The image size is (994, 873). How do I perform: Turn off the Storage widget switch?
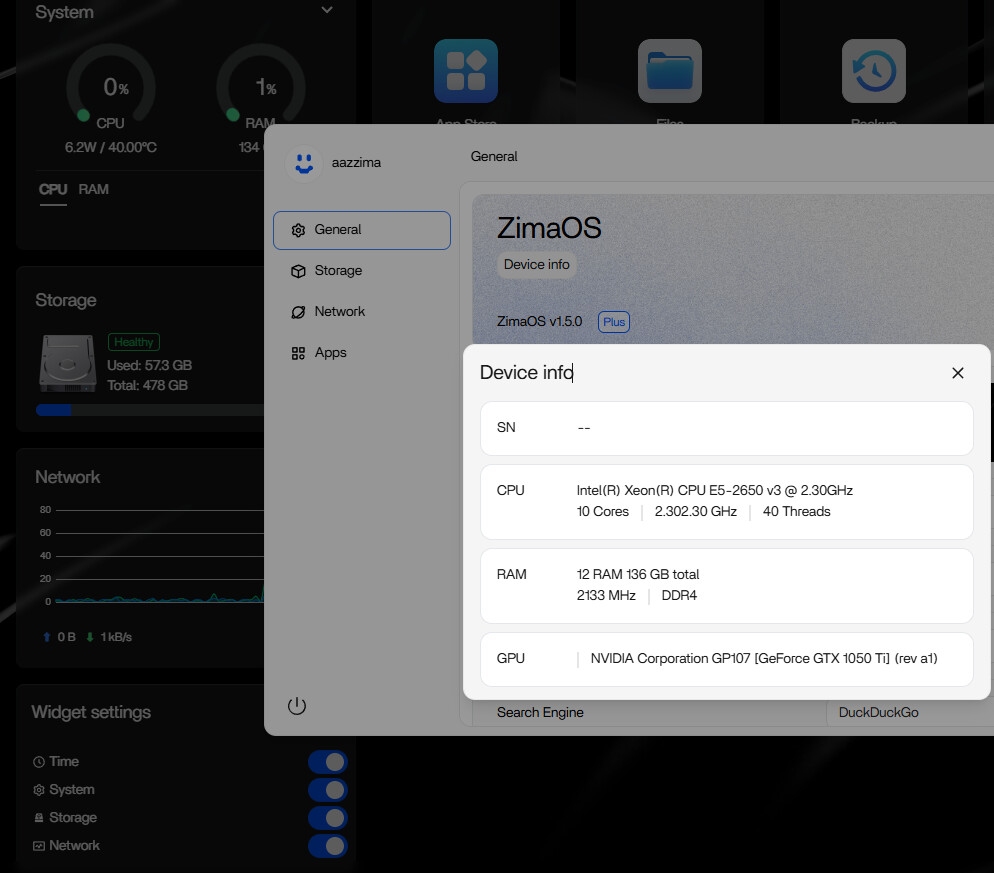[327, 818]
